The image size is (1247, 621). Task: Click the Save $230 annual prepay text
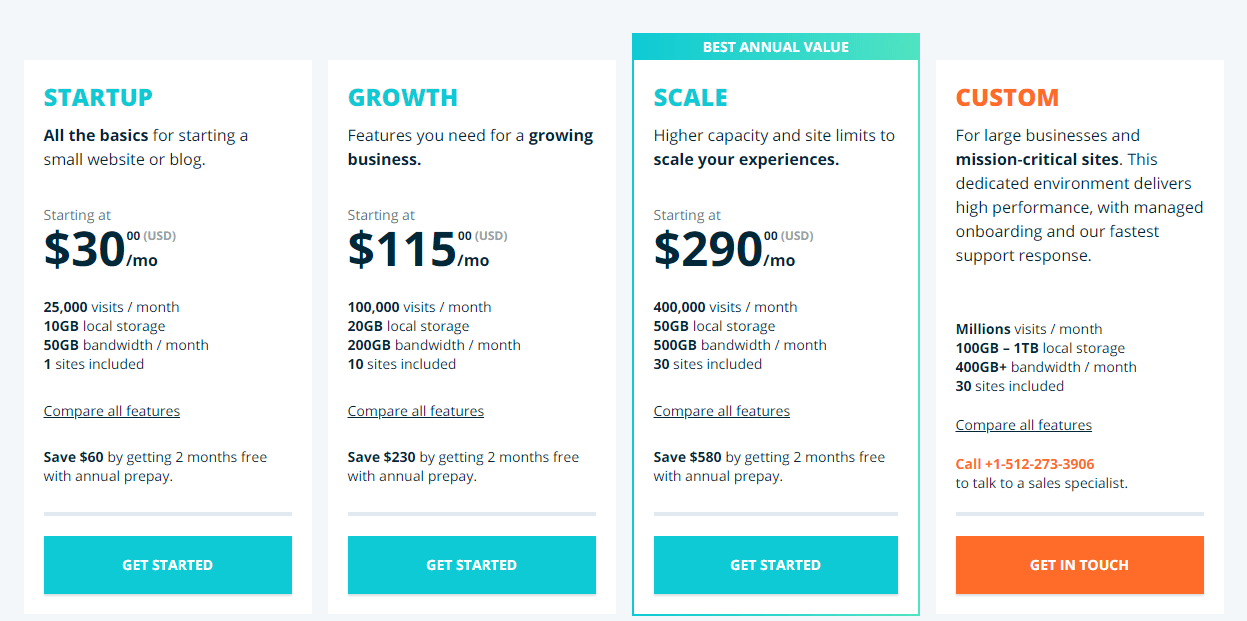coord(464,467)
